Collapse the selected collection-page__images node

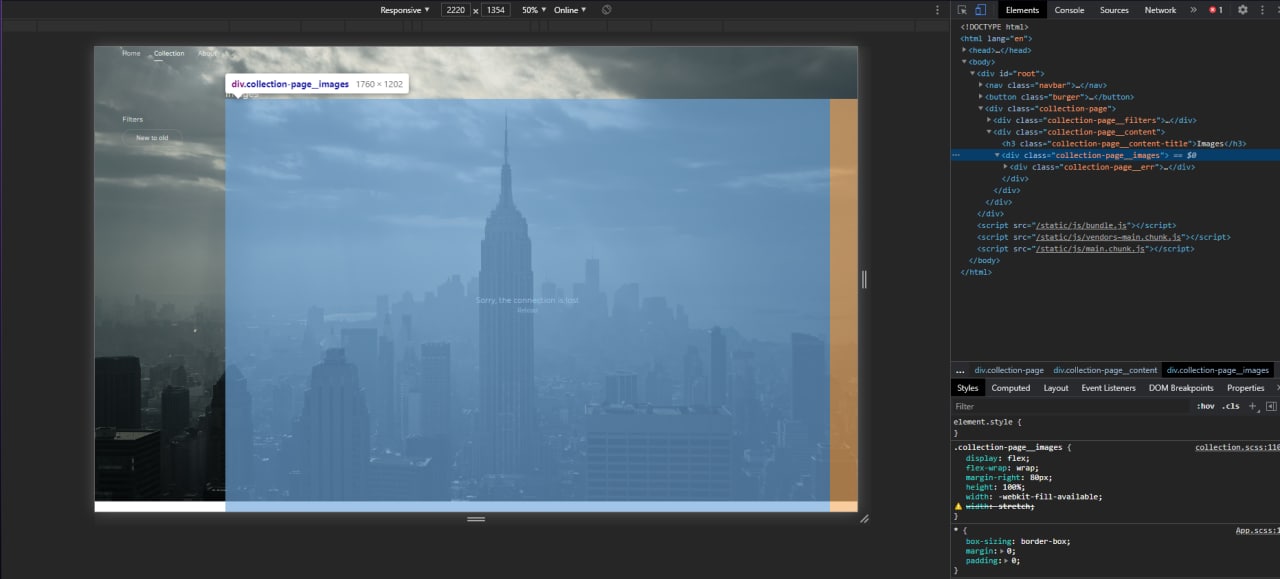pos(997,155)
